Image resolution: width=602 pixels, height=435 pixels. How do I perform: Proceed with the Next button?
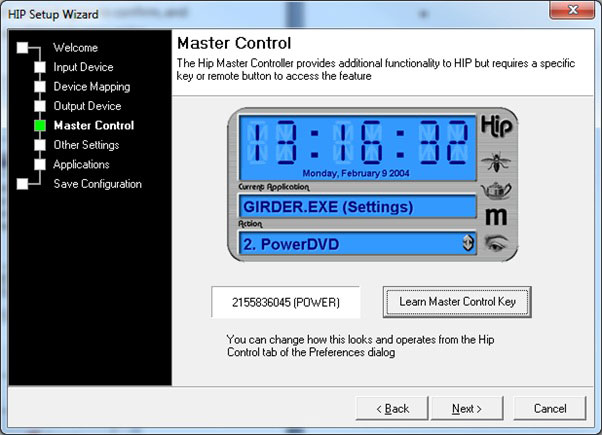click(x=466, y=409)
